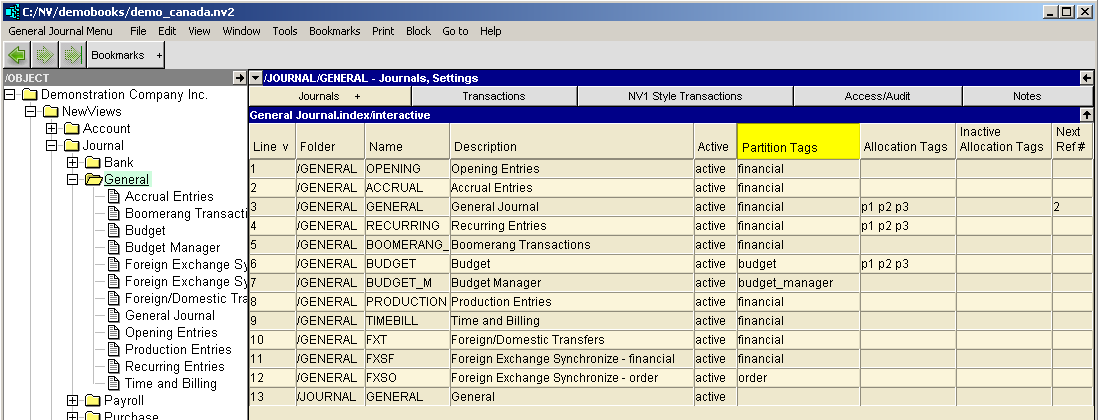Click the forward-to-end arrow toolbar button
Image resolution: width=1098 pixels, height=420 pixels.
pyautogui.click(x=71, y=55)
